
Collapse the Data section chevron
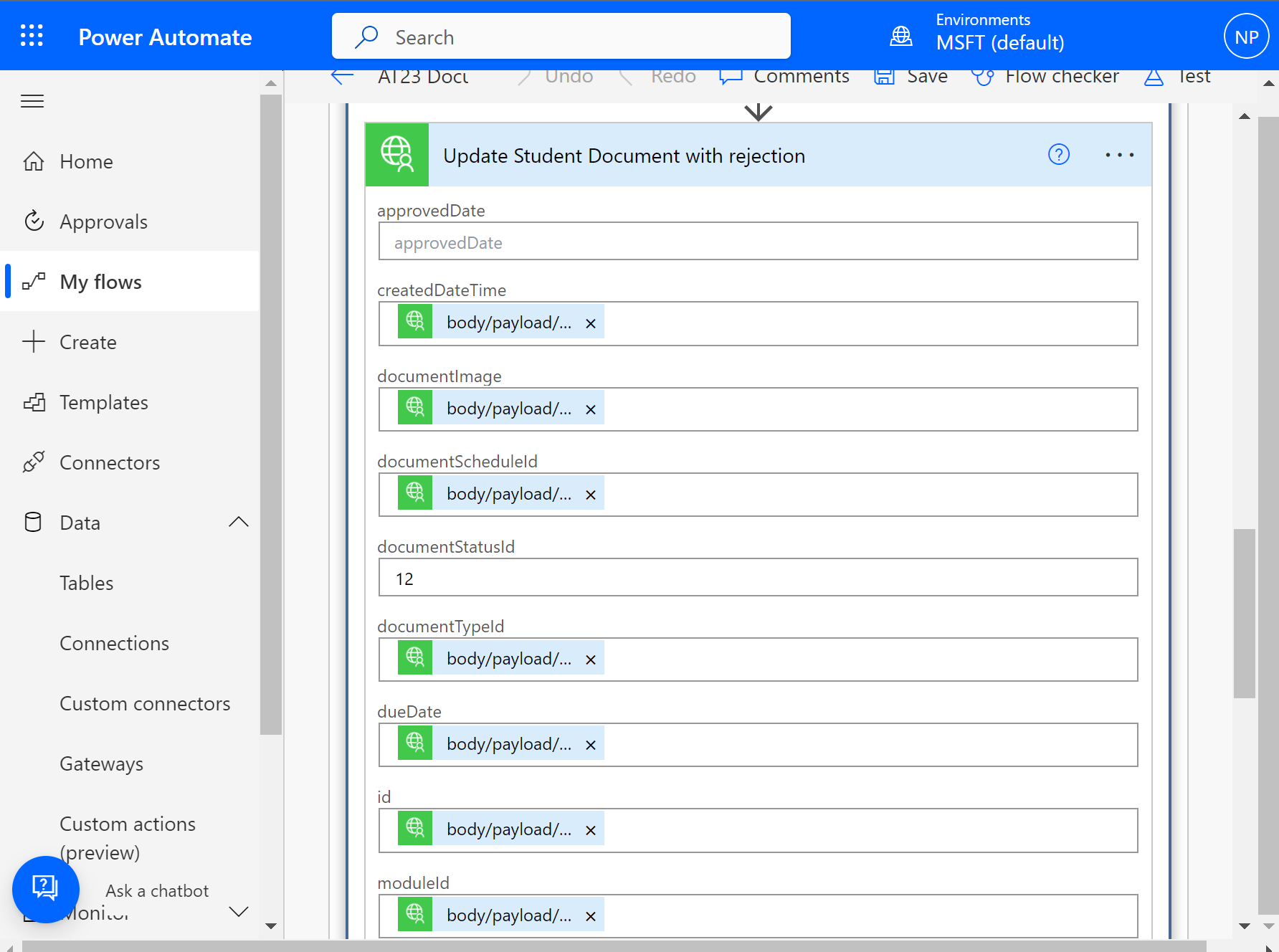(239, 522)
